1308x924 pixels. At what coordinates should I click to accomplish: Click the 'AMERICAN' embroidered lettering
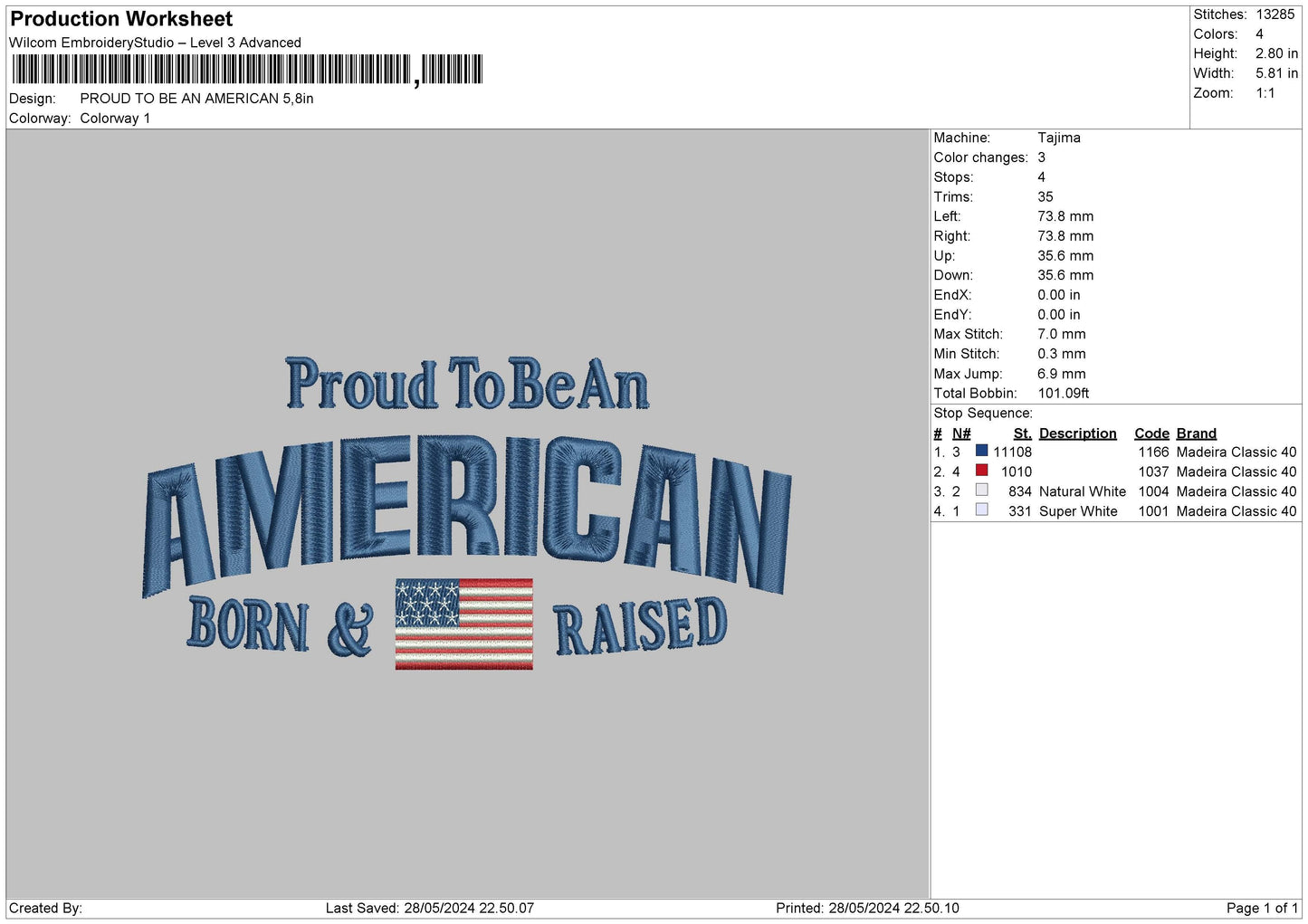click(467, 516)
